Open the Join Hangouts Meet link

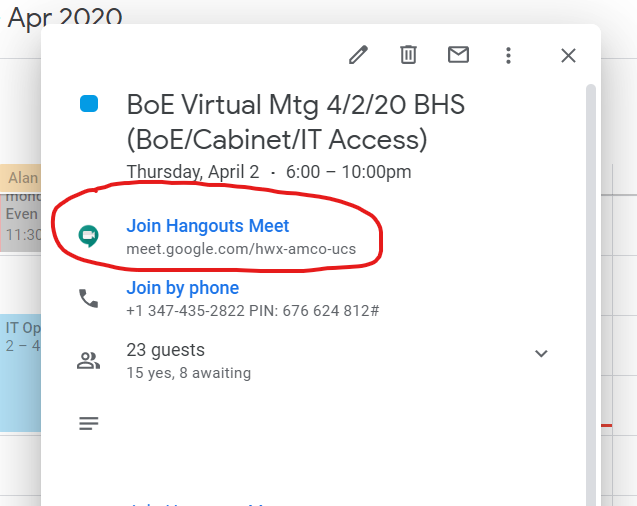tap(208, 226)
